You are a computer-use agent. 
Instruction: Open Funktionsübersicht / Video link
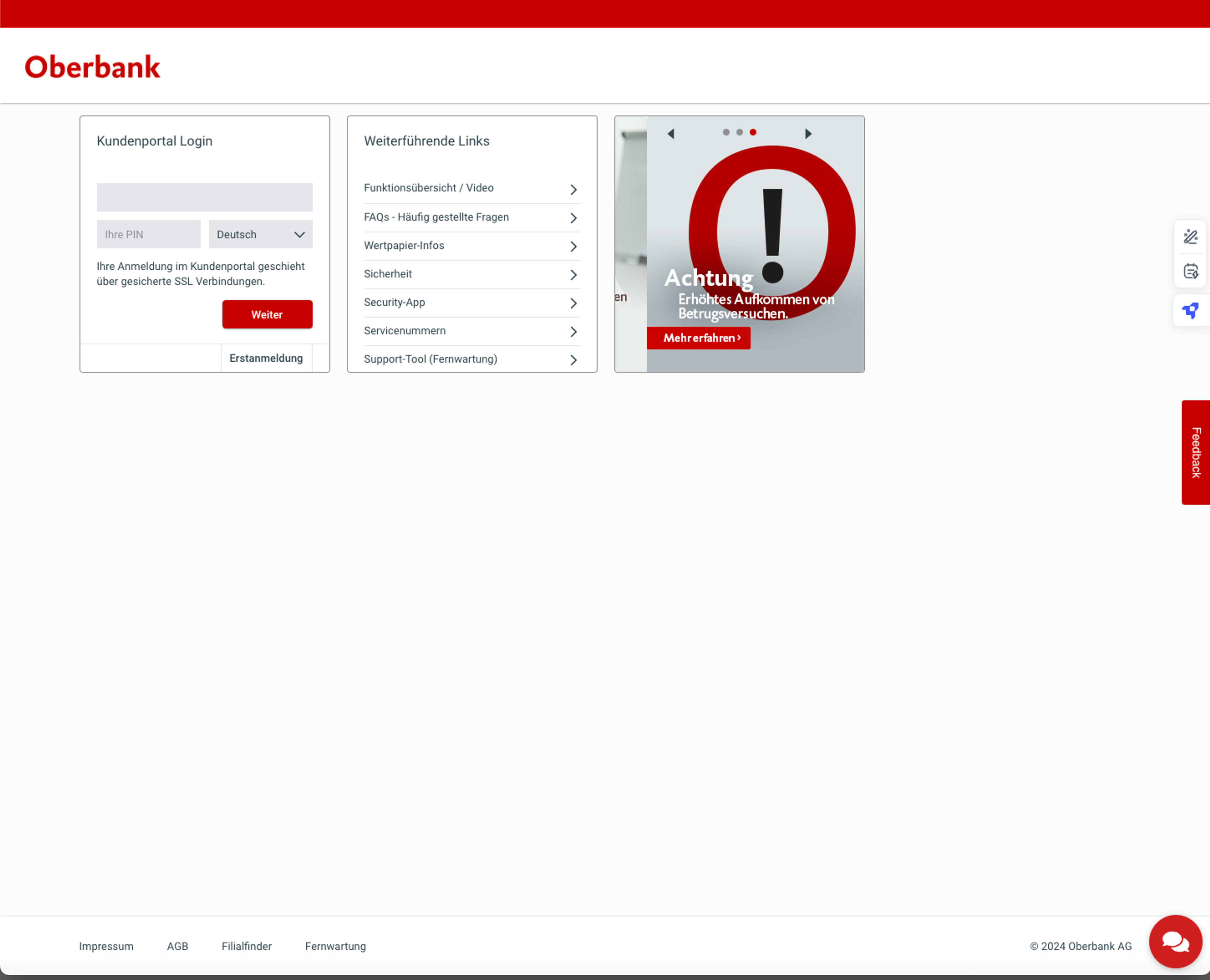(471, 189)
